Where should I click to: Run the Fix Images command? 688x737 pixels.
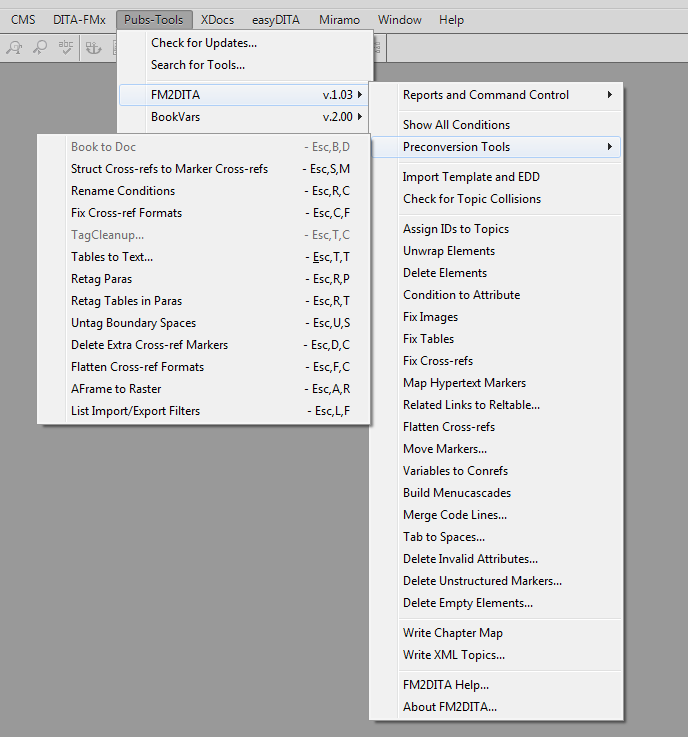tap(496, 317)
